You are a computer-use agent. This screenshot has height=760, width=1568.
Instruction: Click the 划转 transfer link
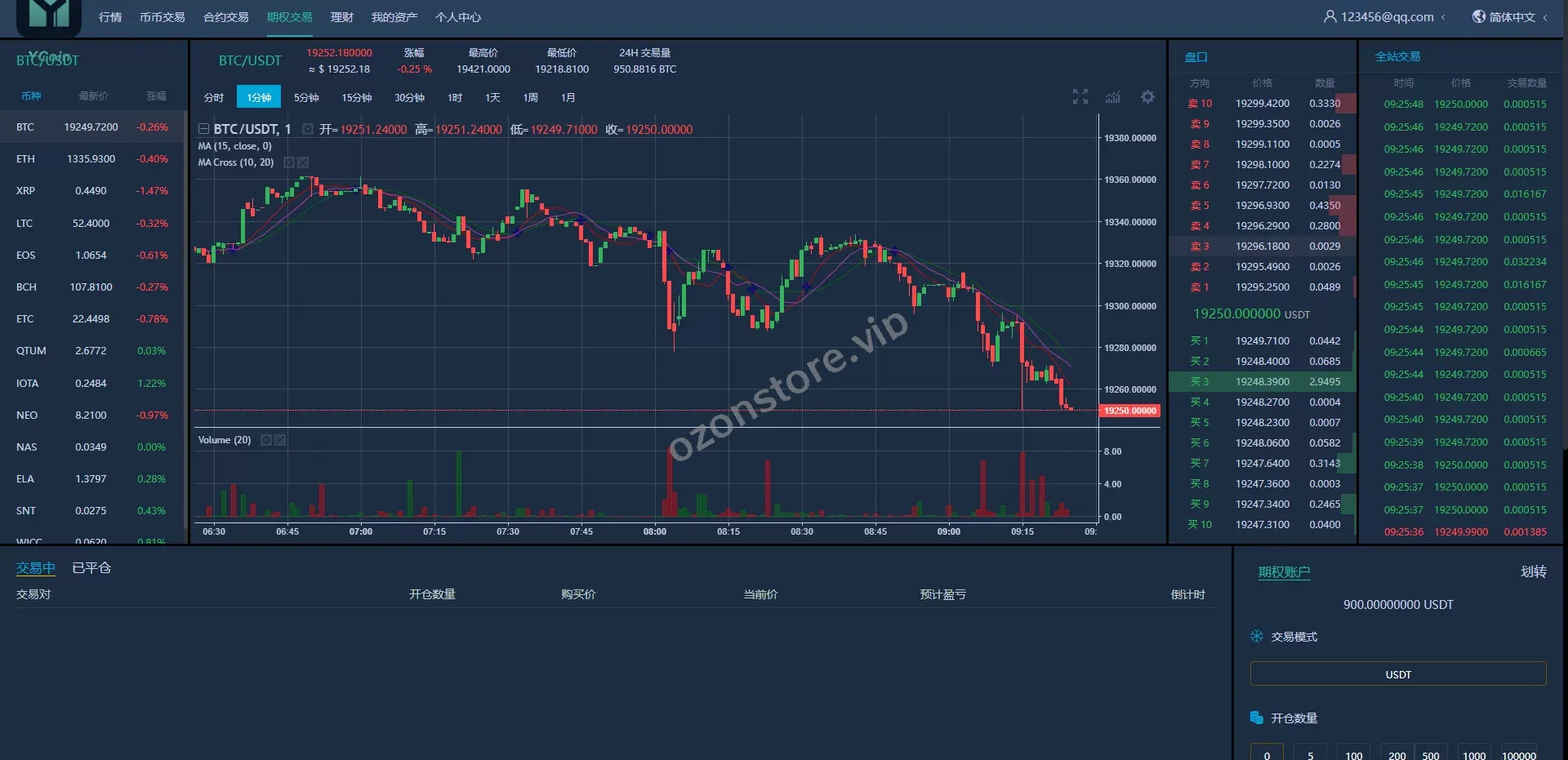pos(1533,571)
